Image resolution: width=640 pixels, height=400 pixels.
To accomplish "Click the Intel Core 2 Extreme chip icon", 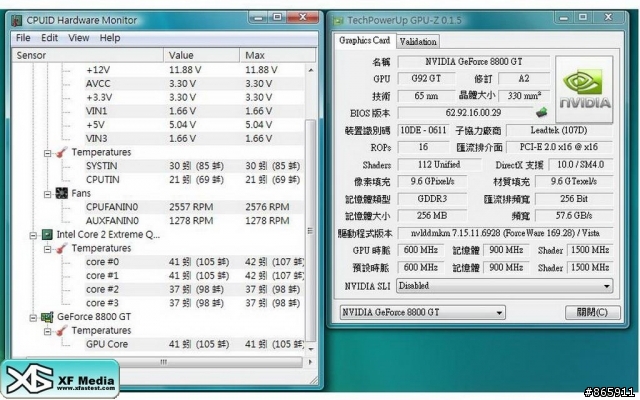I will [x=47, y=234].
